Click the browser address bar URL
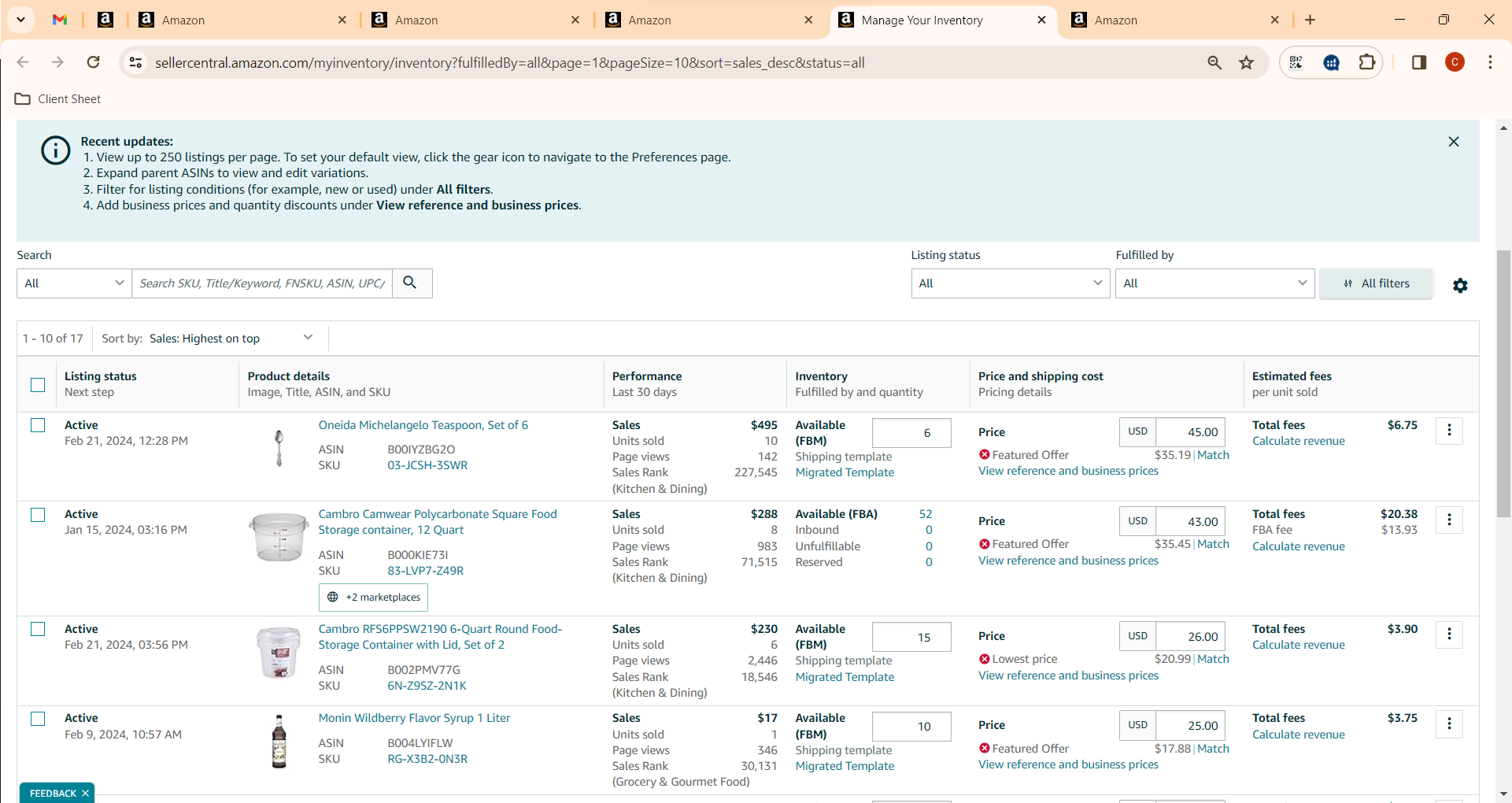 (x=510, y=63)
